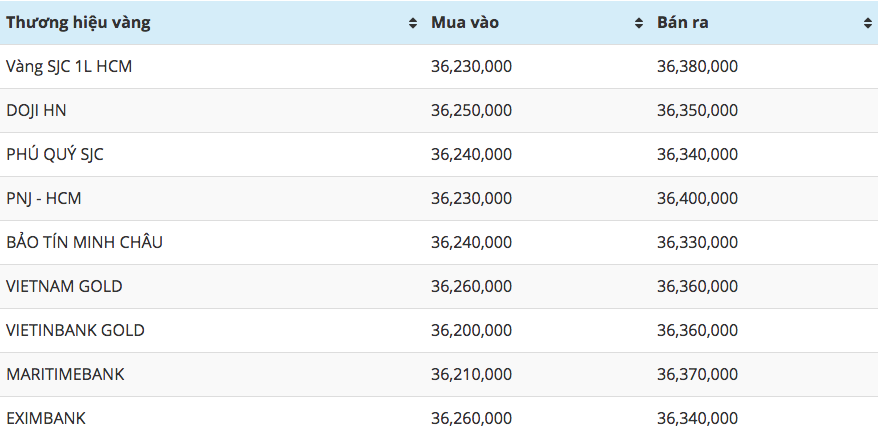The height and width of the screenshot is (432, 885).
Task: Select the Vàng SJC 1L HCM row
Action: (x=439, y=67)
